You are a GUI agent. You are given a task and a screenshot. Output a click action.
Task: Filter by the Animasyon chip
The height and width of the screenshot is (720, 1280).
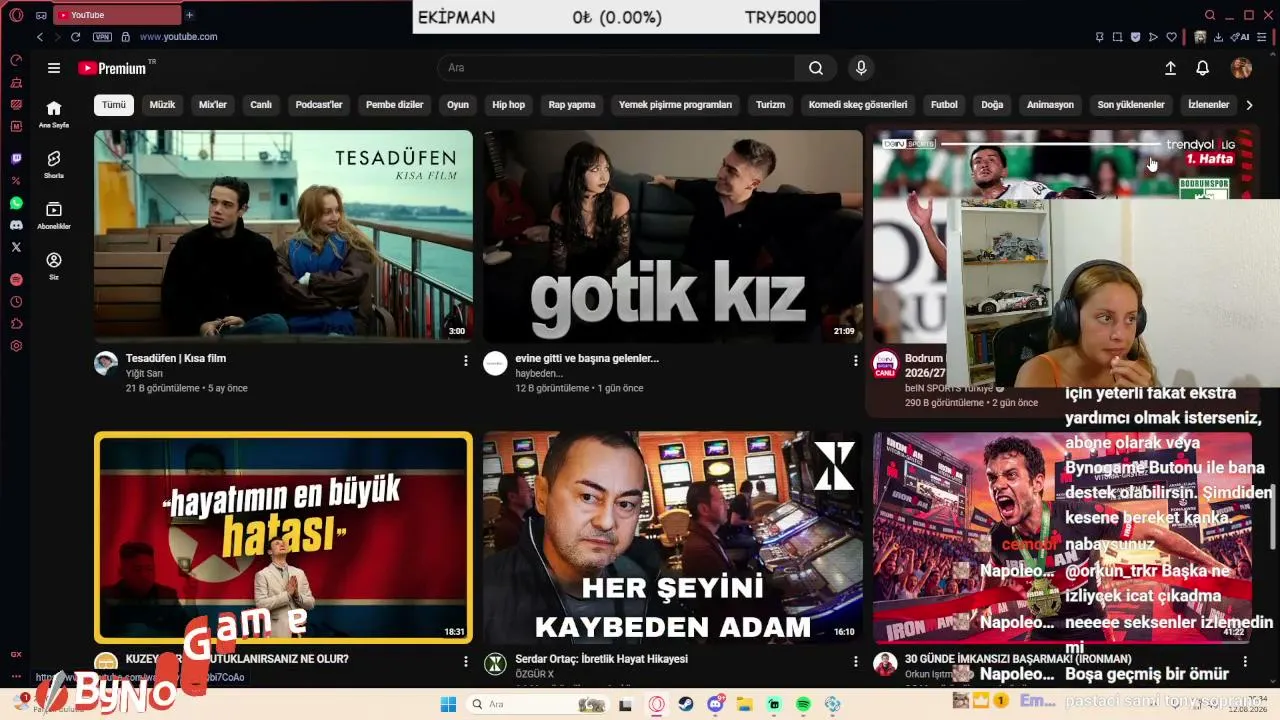(1050, 105)
